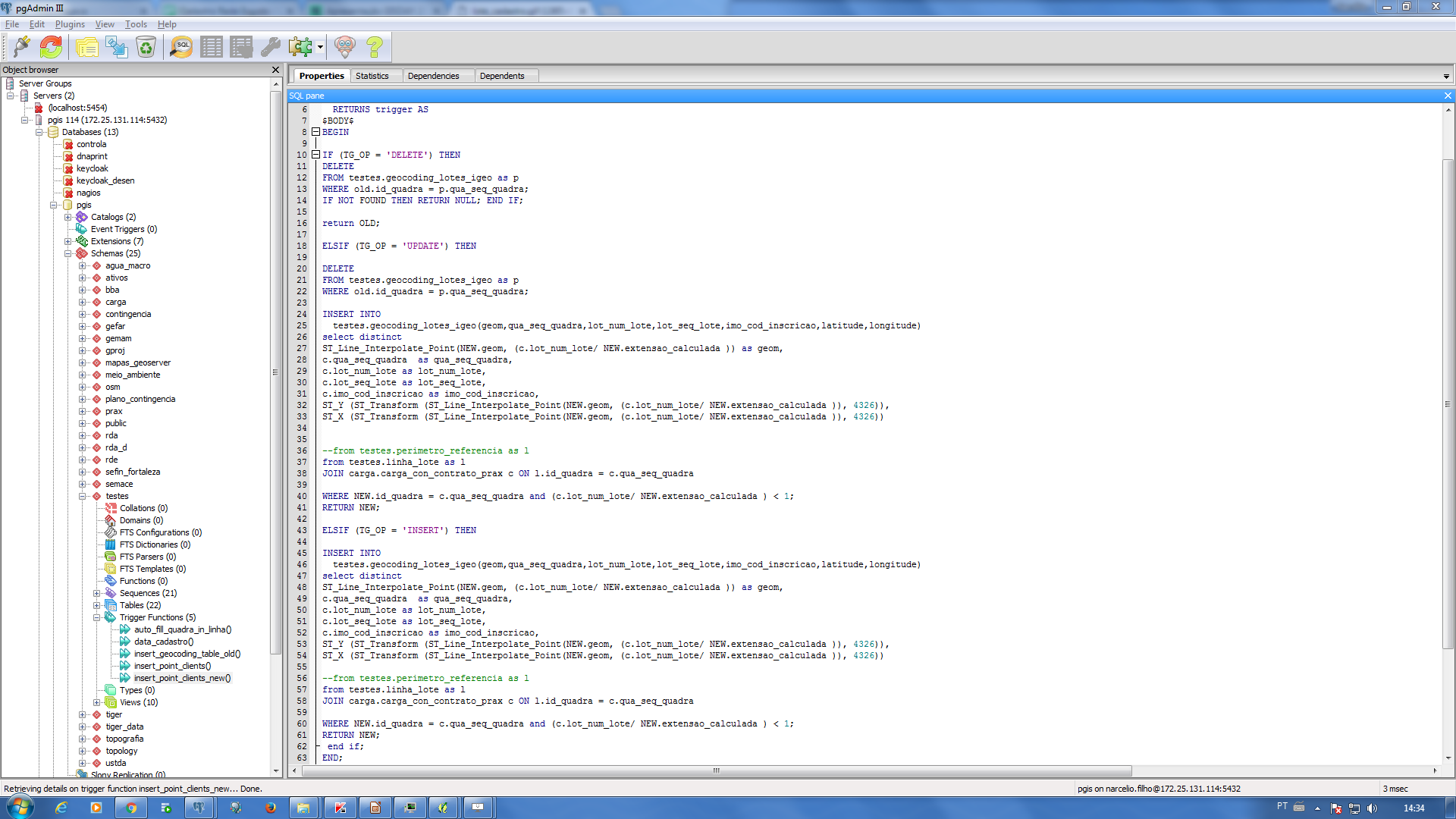Click the drop object recycle bin icon
1456x819 pixels.
(146, 47)
